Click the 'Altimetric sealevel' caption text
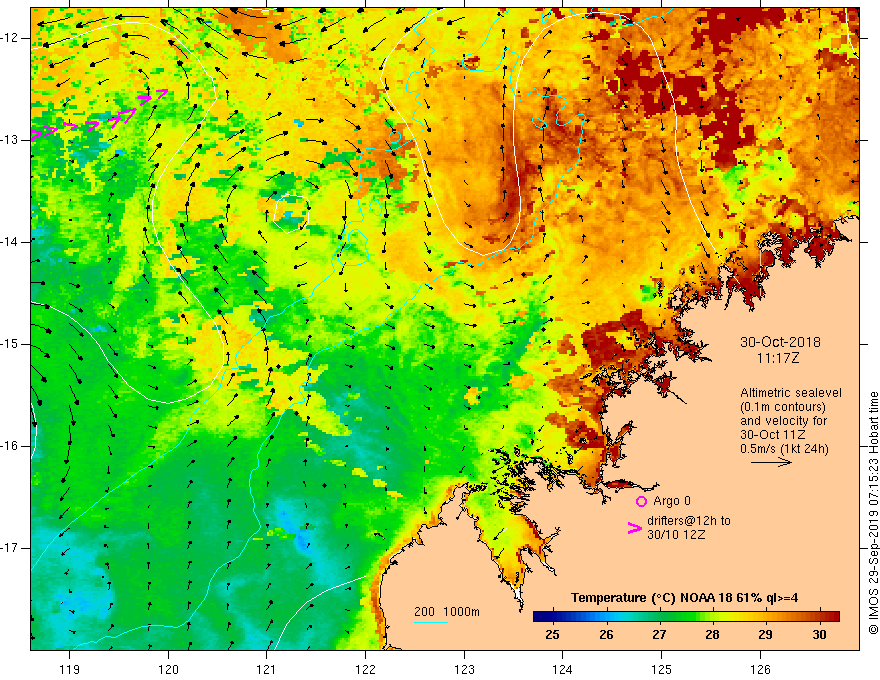This screenshot has width=880, height=680. point(791,393)
